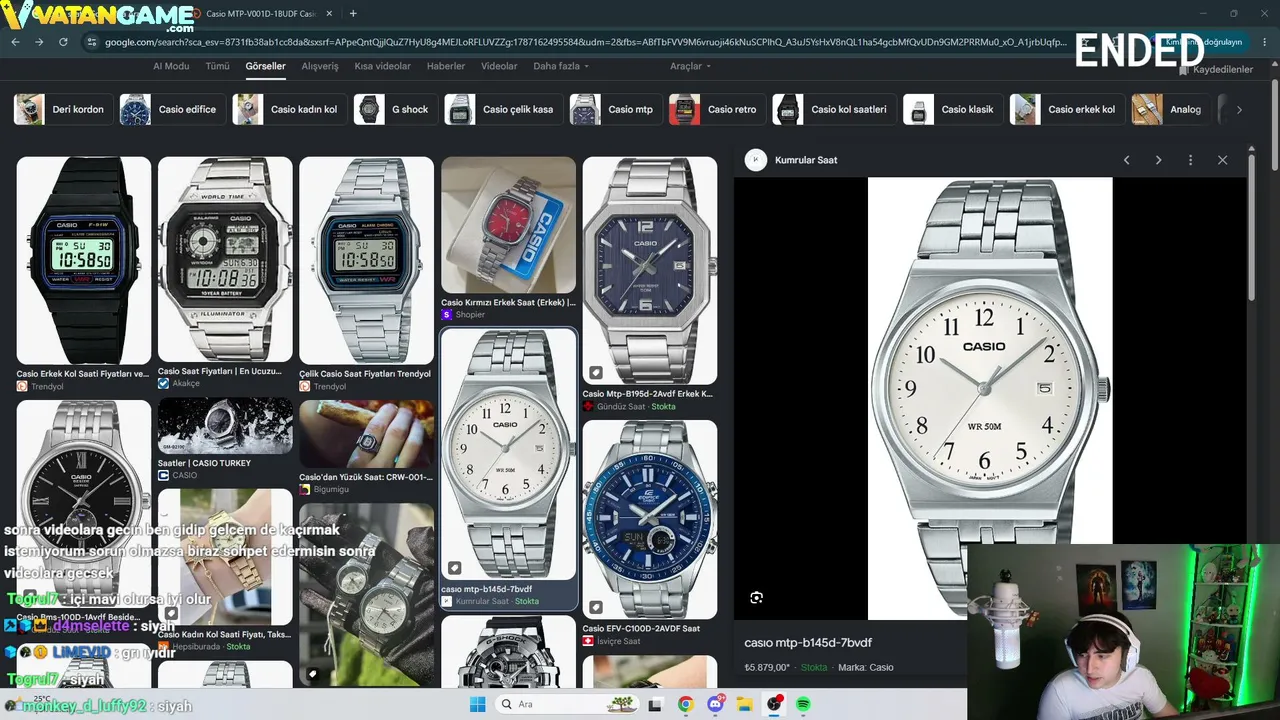This screenshot has height=720, width=1280.
Task: Open the Saatler CASIO TURKEY thumbnail
Action: [225, 427]
